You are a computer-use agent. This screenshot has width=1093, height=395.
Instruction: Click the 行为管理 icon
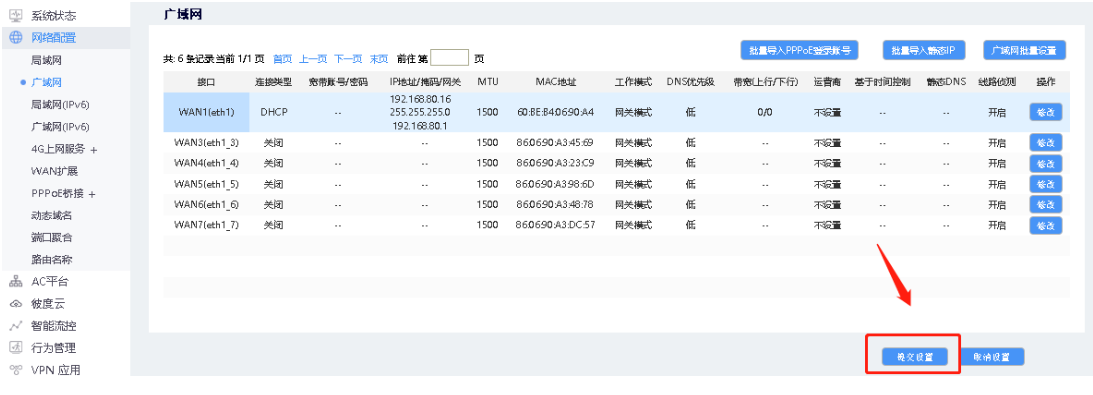[x=15, y=348]
